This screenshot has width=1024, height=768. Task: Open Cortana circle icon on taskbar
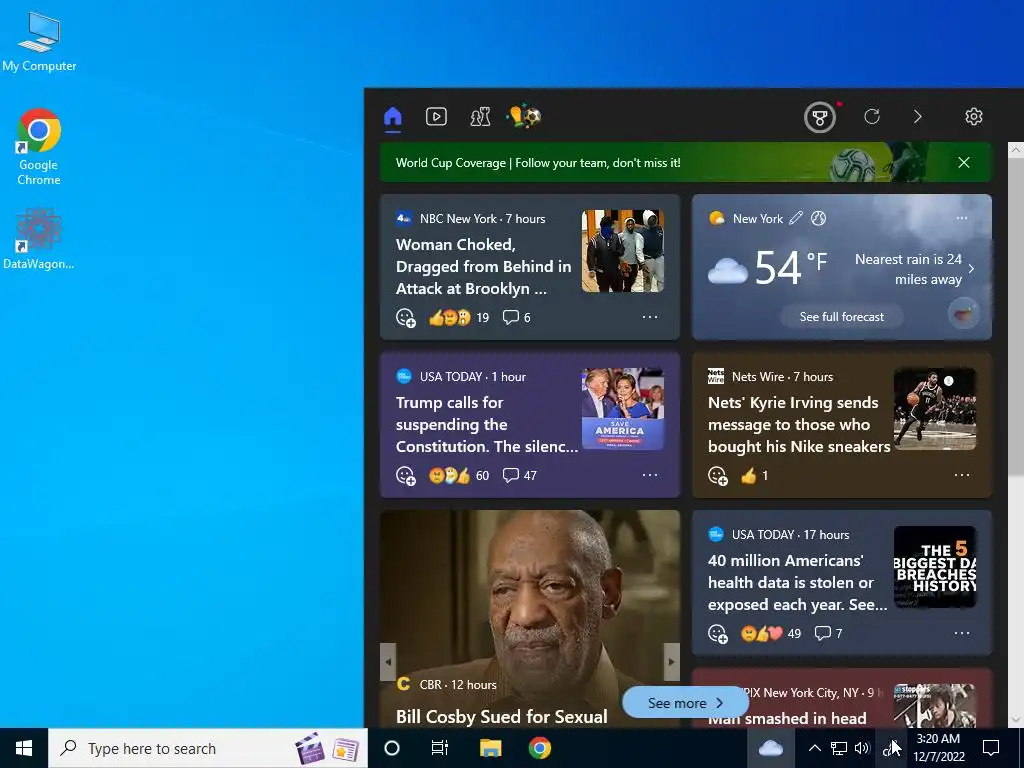coord(392,748)
